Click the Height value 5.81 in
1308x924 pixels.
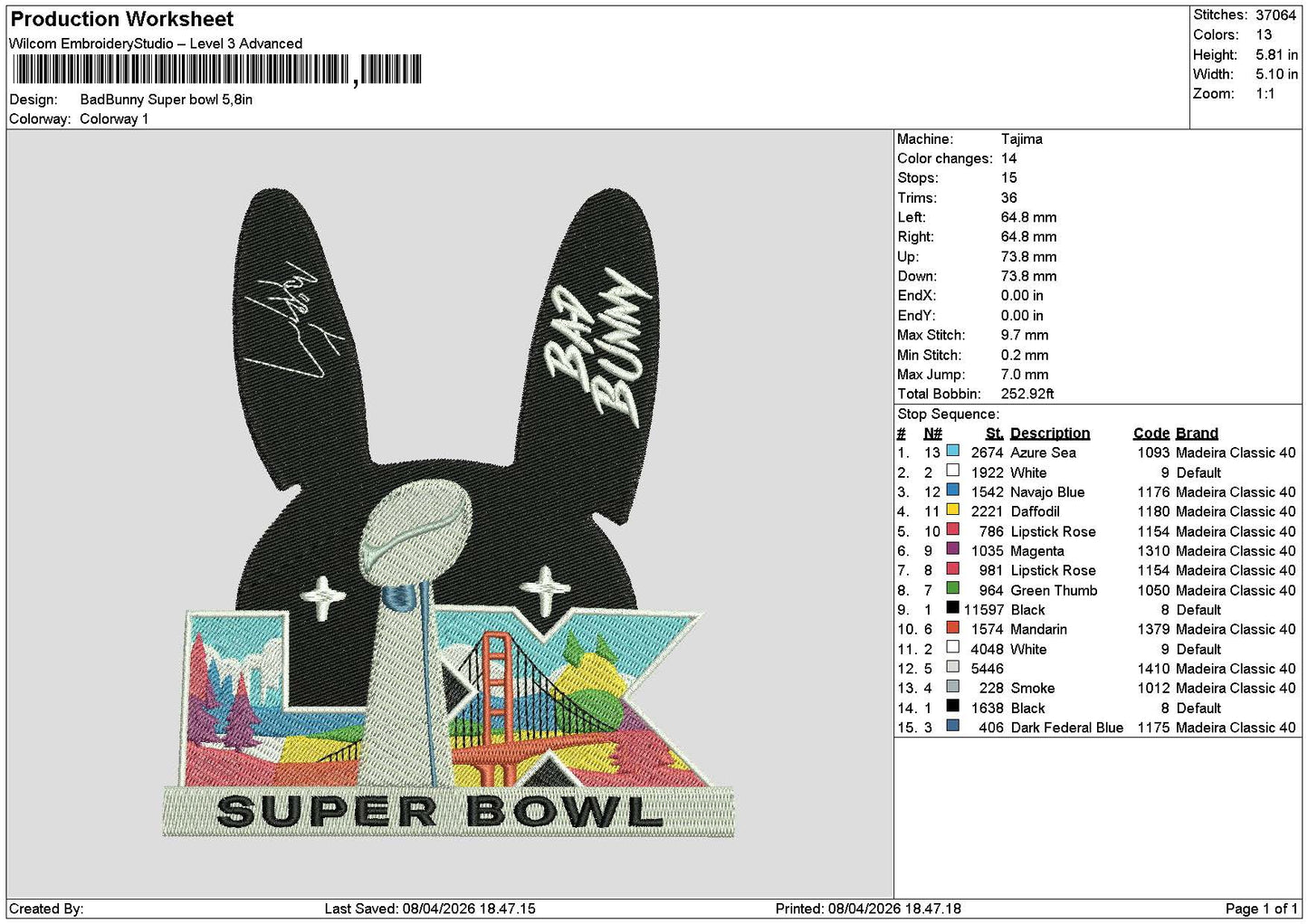[x=1276, y=54]
